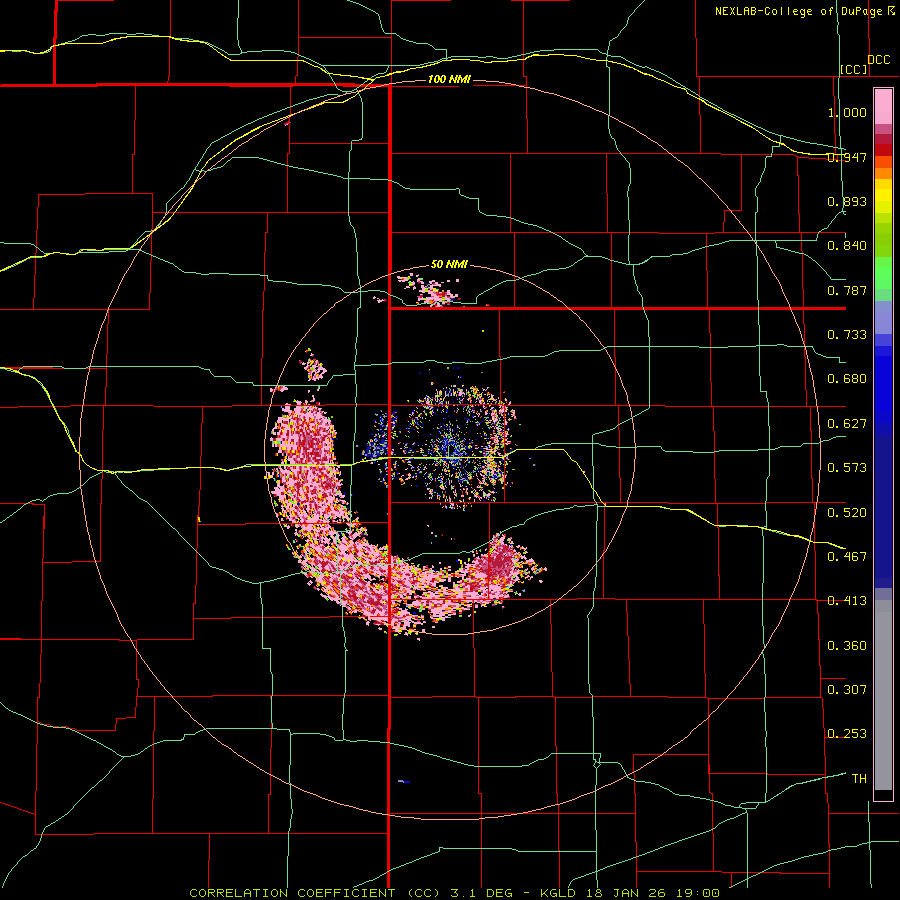Click the 0.253 value on the color scale
The image size is (900, 900).
[x=847, y=734]
